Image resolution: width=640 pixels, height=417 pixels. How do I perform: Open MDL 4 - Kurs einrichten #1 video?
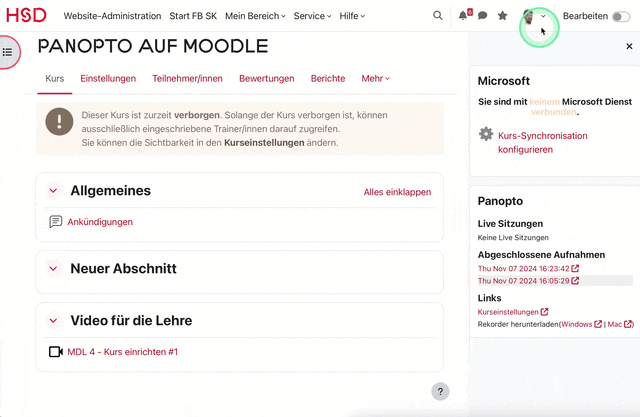click(122, 352)
